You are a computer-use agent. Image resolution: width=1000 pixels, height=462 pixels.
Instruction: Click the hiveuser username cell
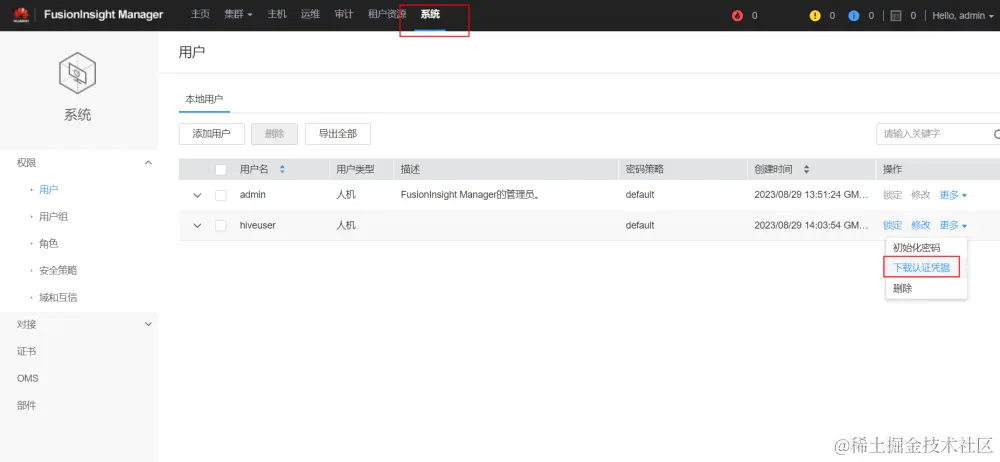pyautogui.click(x=258, y=226)
